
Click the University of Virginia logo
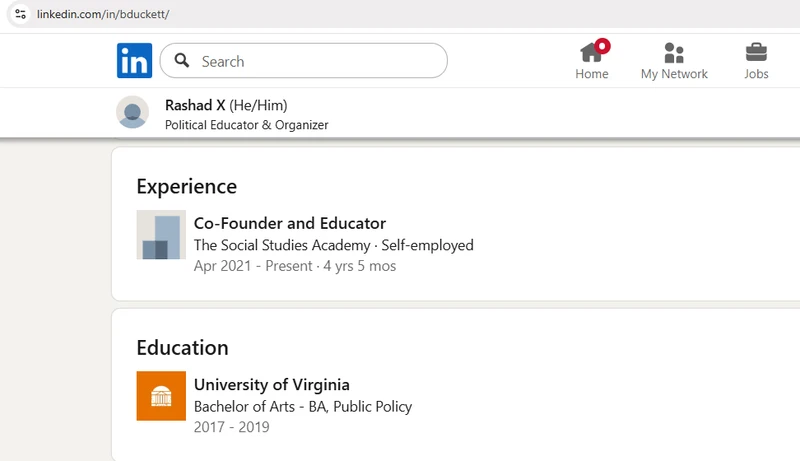(x=161, y=396)
